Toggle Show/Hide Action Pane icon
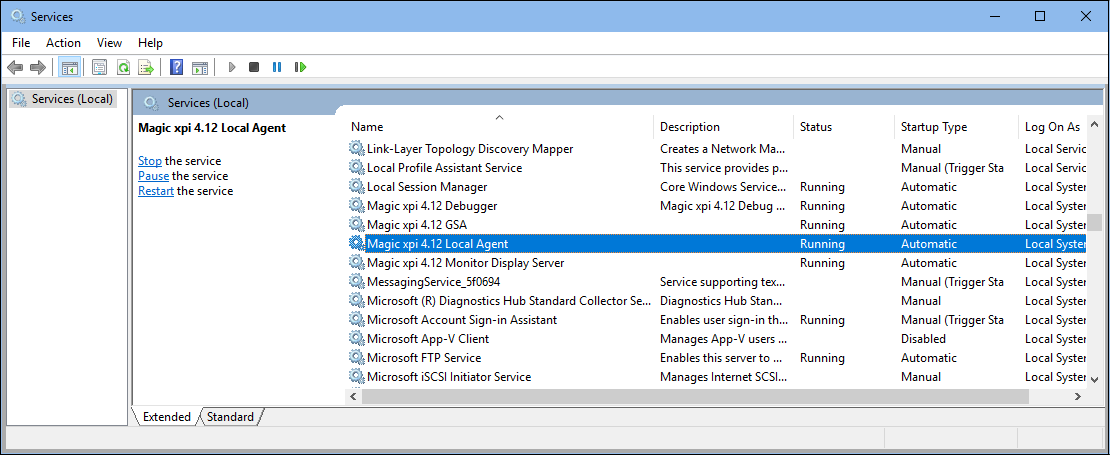Image resolution: width=1110 pixels, height=455 pixels. point(200,67)
